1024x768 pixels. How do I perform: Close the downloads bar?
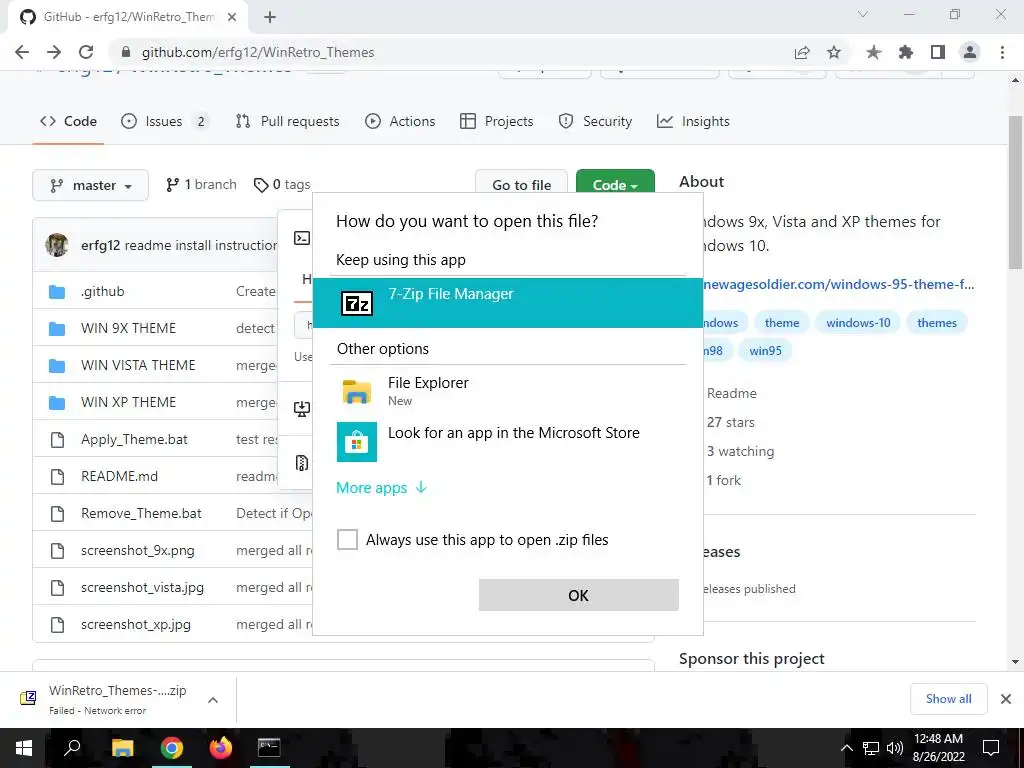pyautogui.click(x=1006, y=699)
